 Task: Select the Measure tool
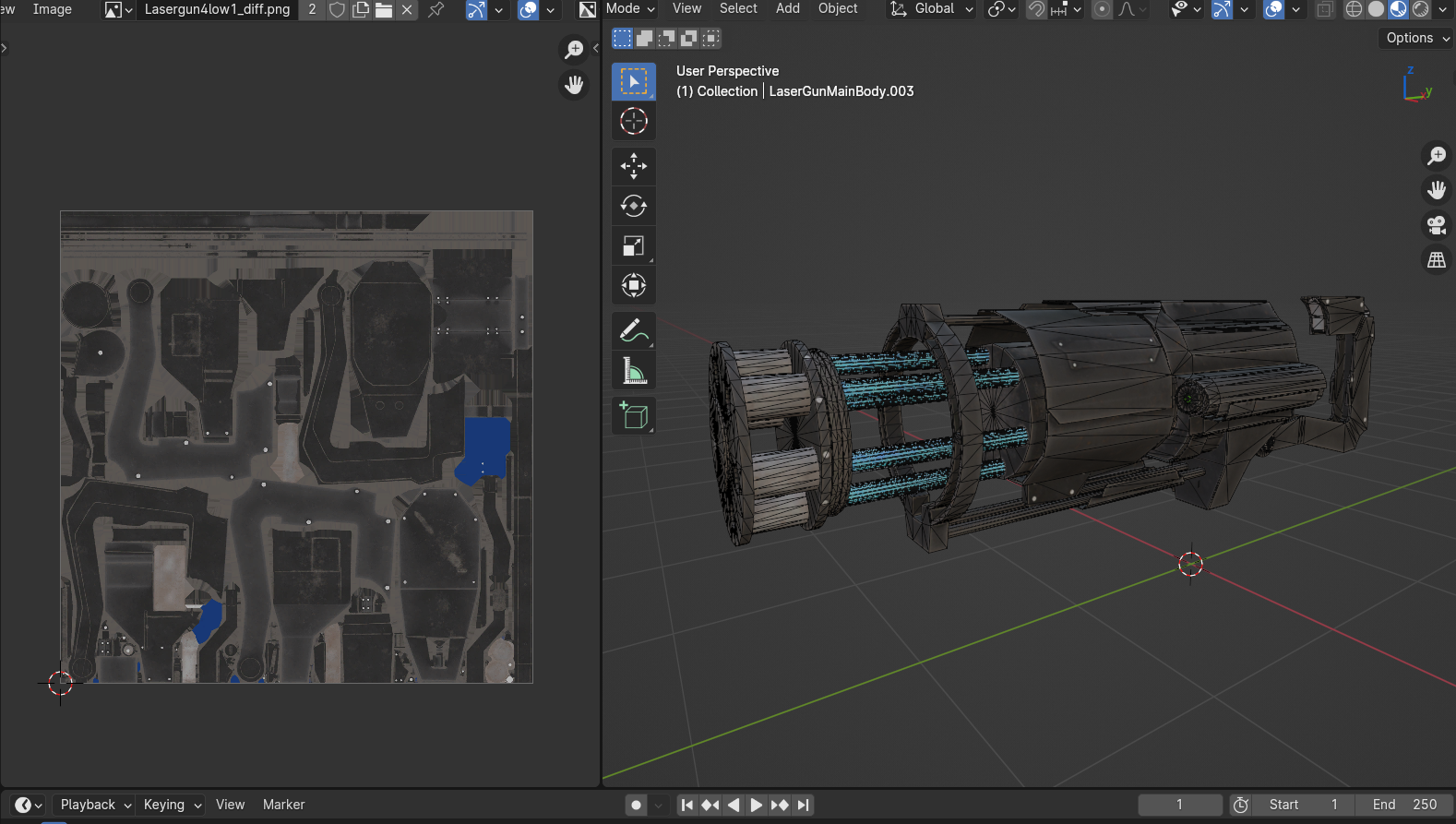tap(633, 371)
